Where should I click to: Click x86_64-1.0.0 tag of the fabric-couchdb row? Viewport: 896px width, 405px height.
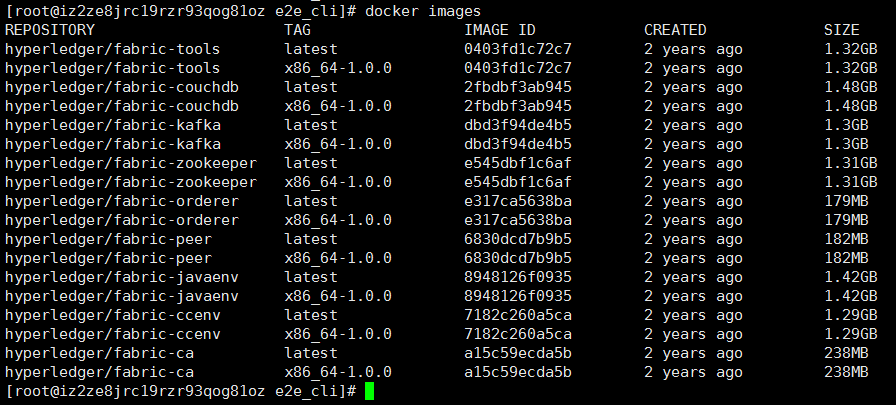[x=337, y=106]
